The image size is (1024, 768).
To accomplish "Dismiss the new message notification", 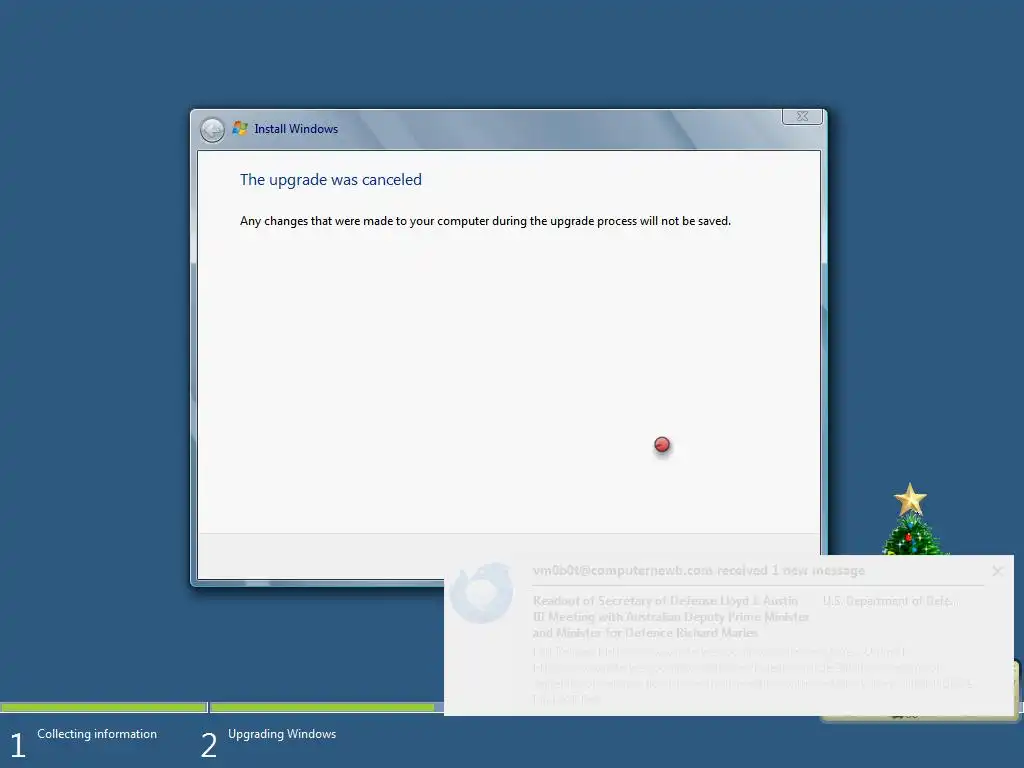I will tap(997, 571).
